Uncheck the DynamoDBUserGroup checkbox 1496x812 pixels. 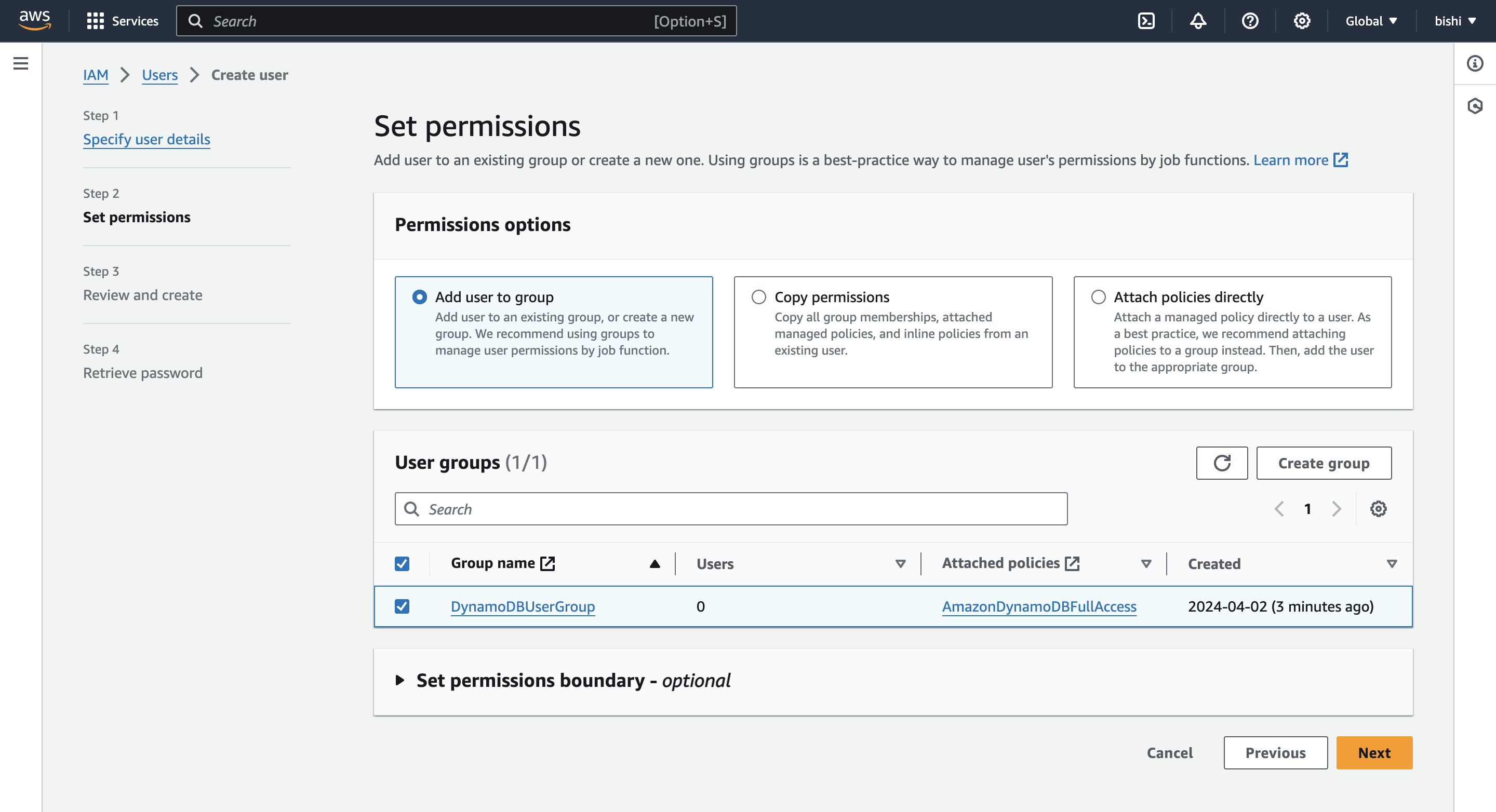coord(402,606)
